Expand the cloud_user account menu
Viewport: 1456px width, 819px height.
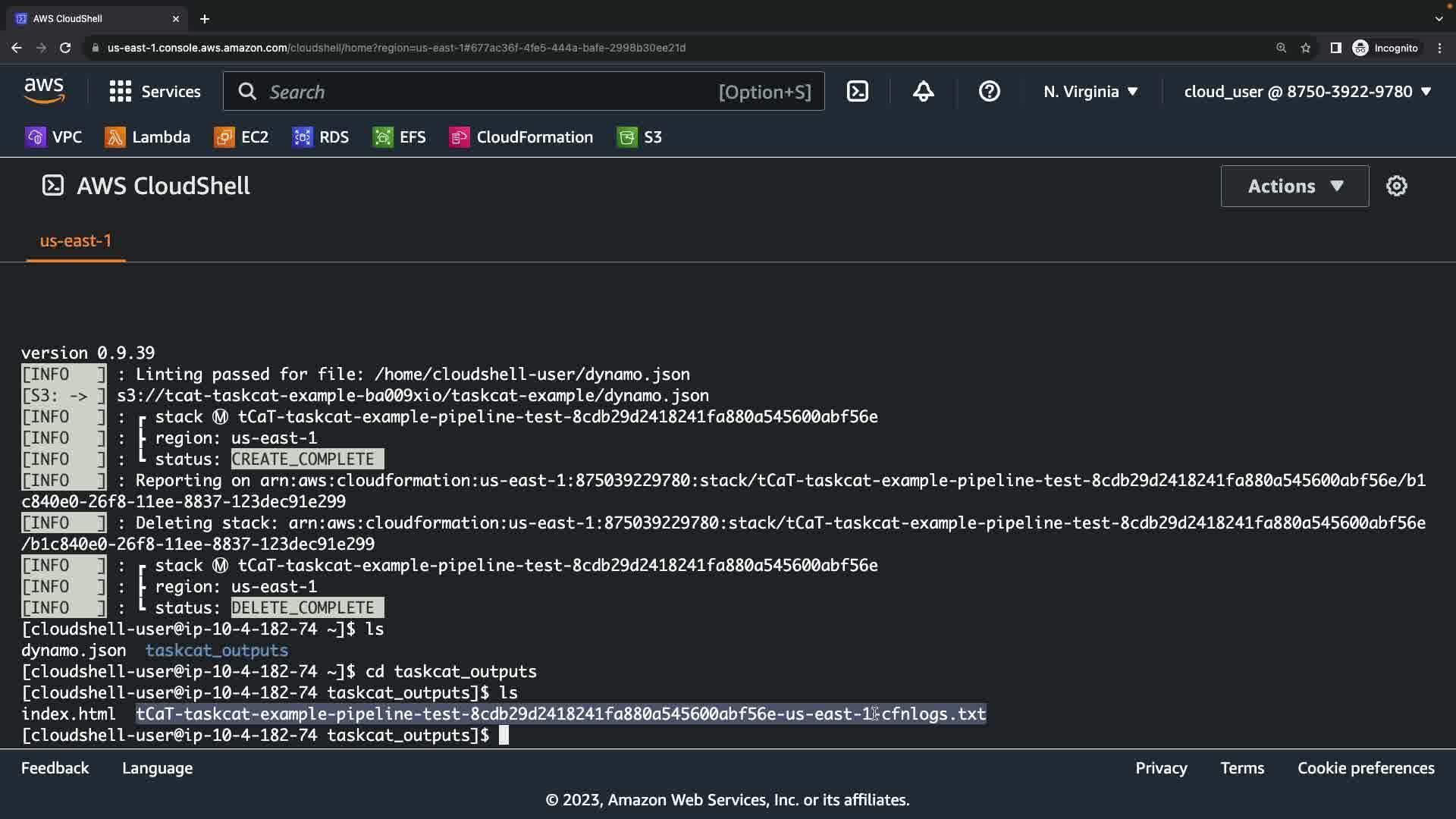(x=1307, y=92)
